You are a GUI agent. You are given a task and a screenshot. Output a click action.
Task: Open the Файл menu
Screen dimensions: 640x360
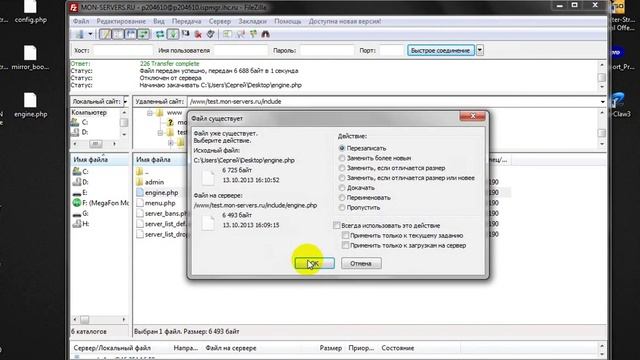click(81, 21)
